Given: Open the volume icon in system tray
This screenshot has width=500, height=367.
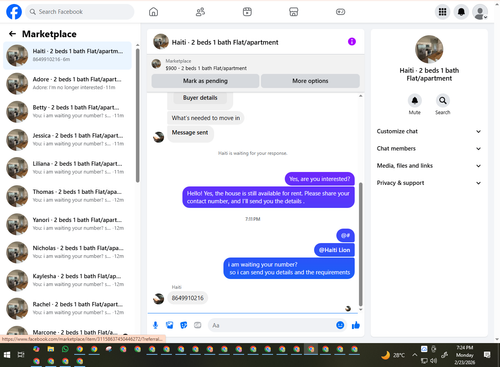Looking at the screenshot, I should tap(433, 360).
